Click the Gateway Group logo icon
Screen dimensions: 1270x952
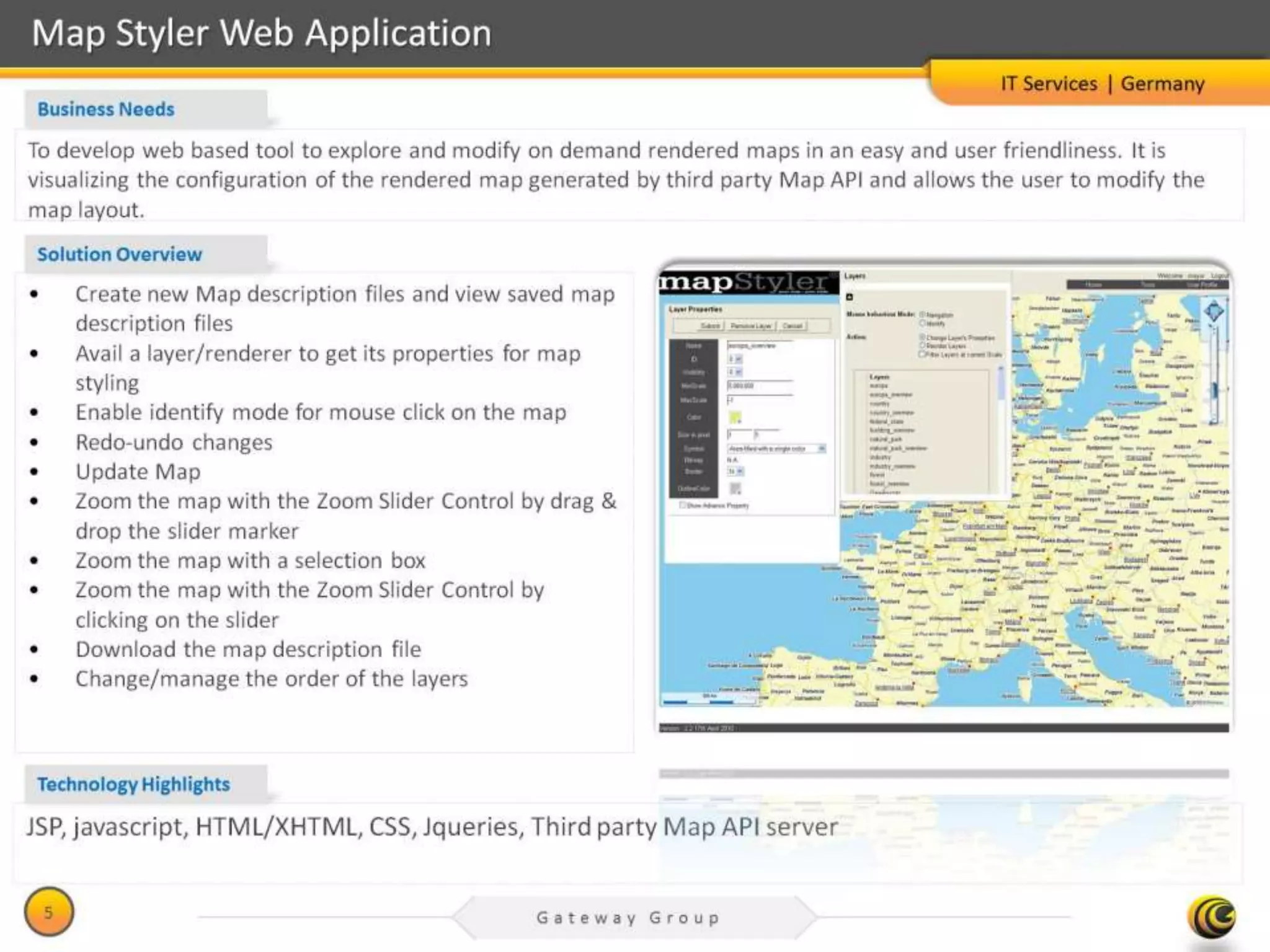coord(1212,917)
